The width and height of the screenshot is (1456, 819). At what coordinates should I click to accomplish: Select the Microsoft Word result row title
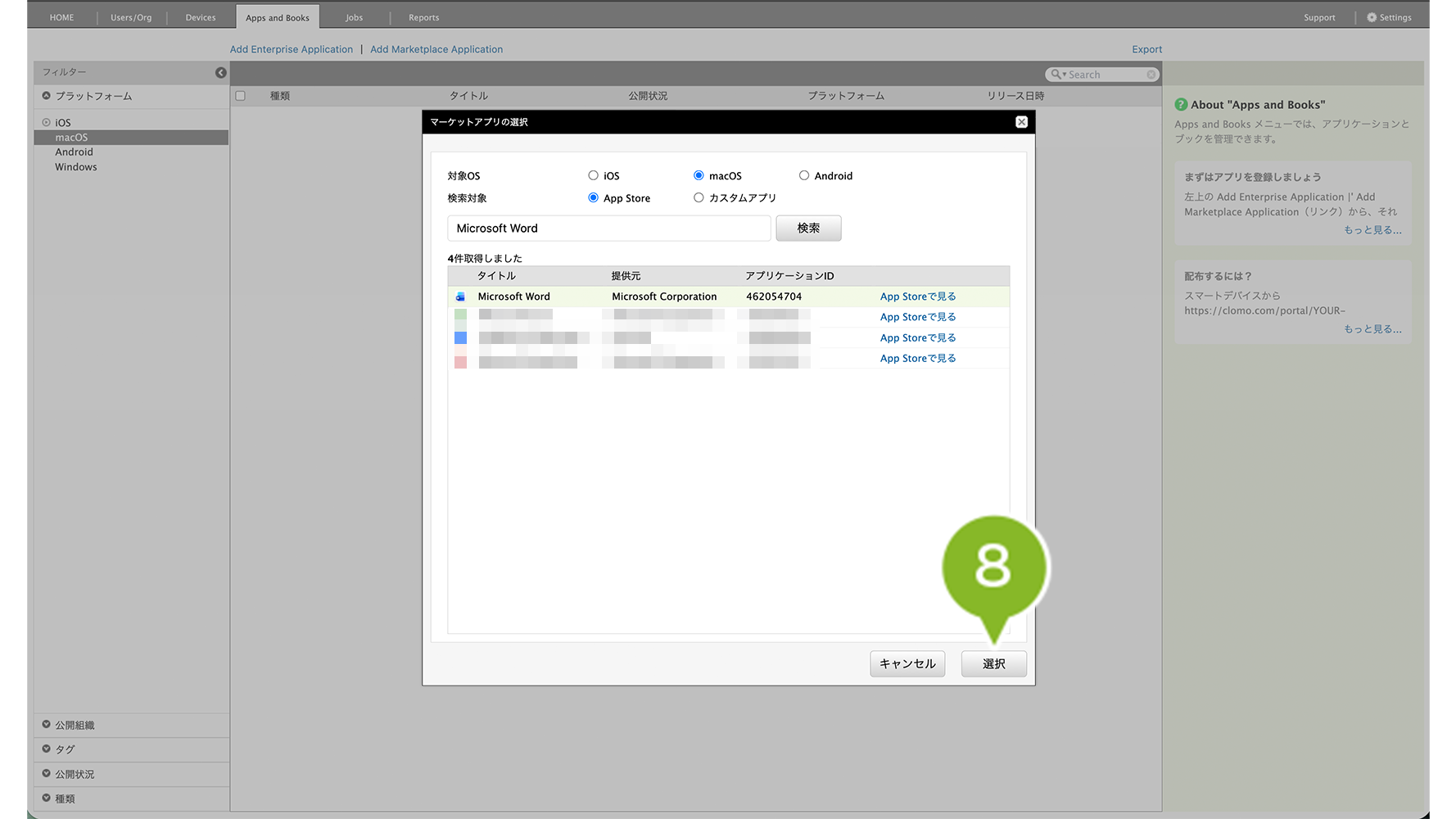point(514,296)
